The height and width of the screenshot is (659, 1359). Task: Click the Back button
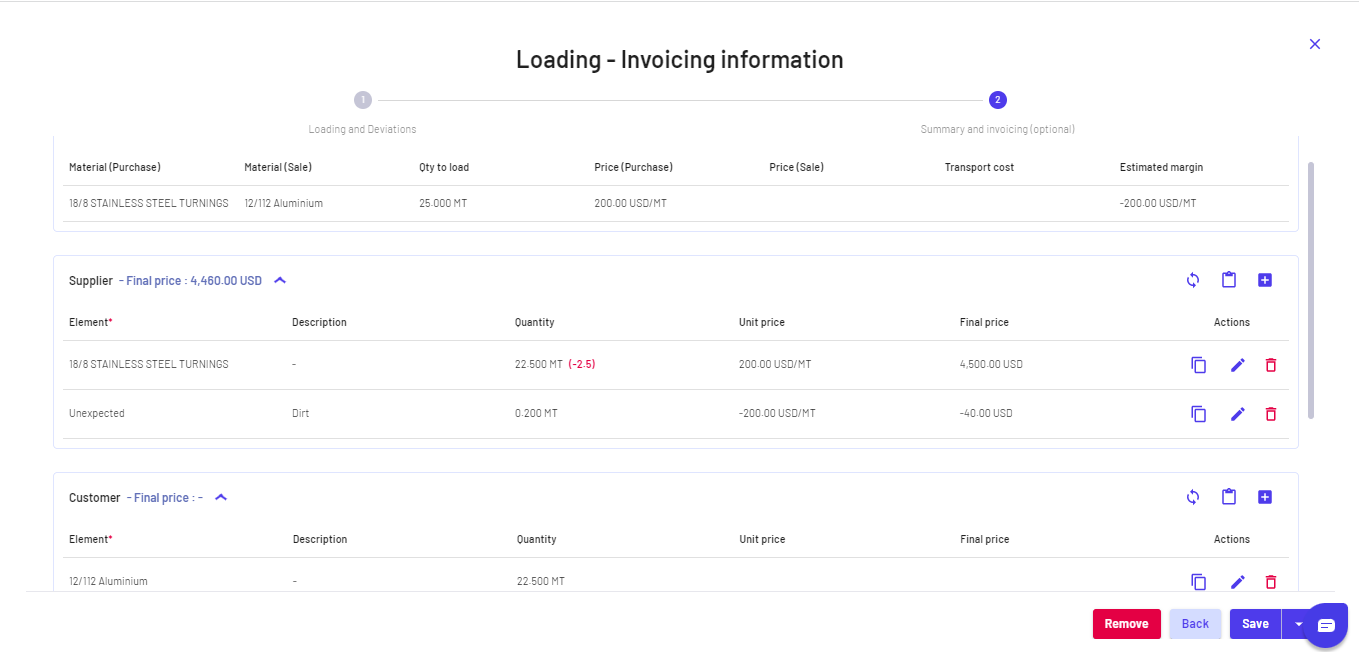point(1195,624)
